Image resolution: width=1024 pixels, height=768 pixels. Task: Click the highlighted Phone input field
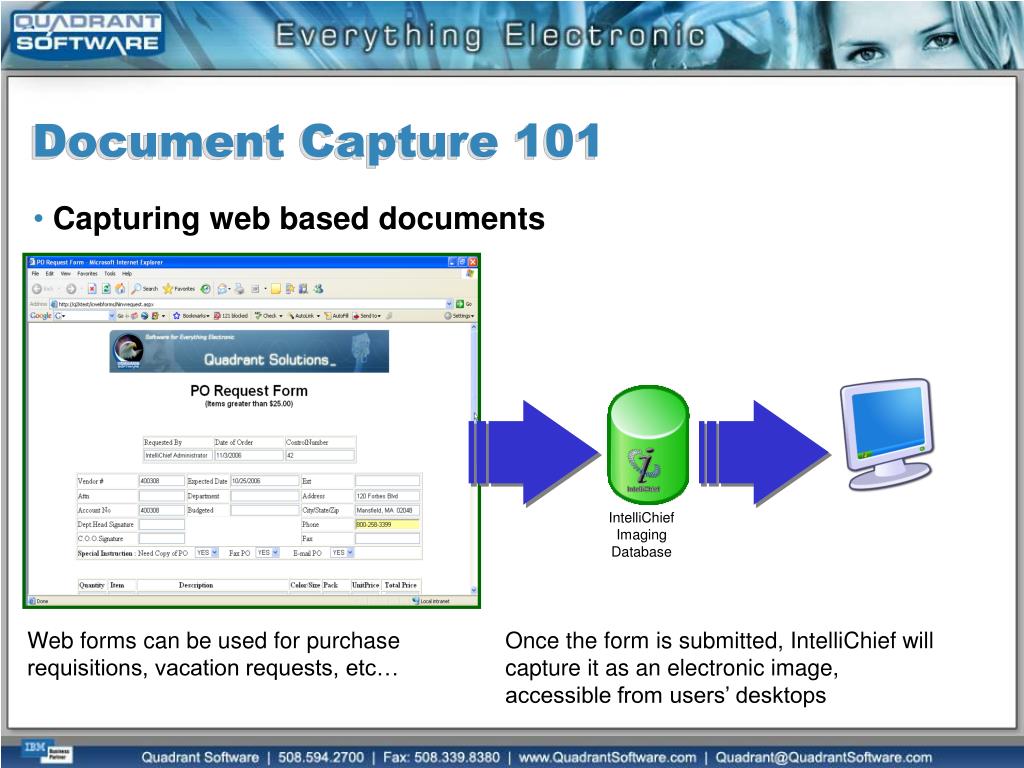point(387,524)
